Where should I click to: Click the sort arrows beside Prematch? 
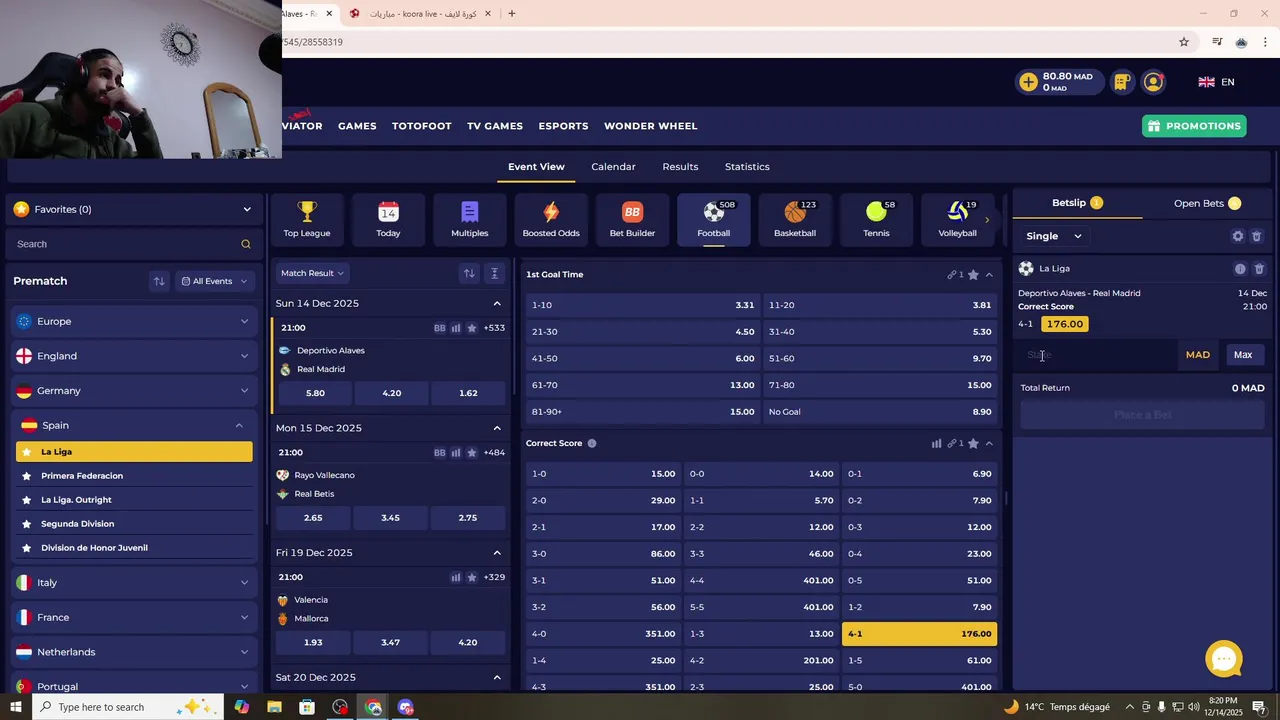(159, 281)
